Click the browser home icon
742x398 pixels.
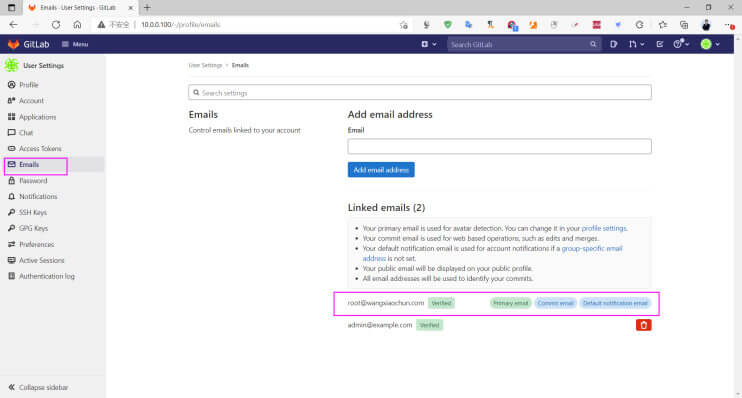click(x=77, y=25)
